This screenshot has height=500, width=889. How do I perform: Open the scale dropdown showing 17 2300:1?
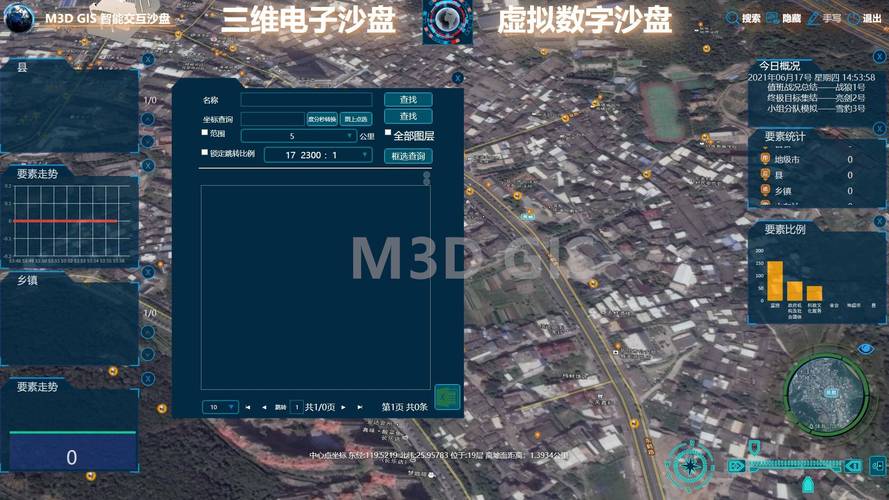tap(318, 155)
